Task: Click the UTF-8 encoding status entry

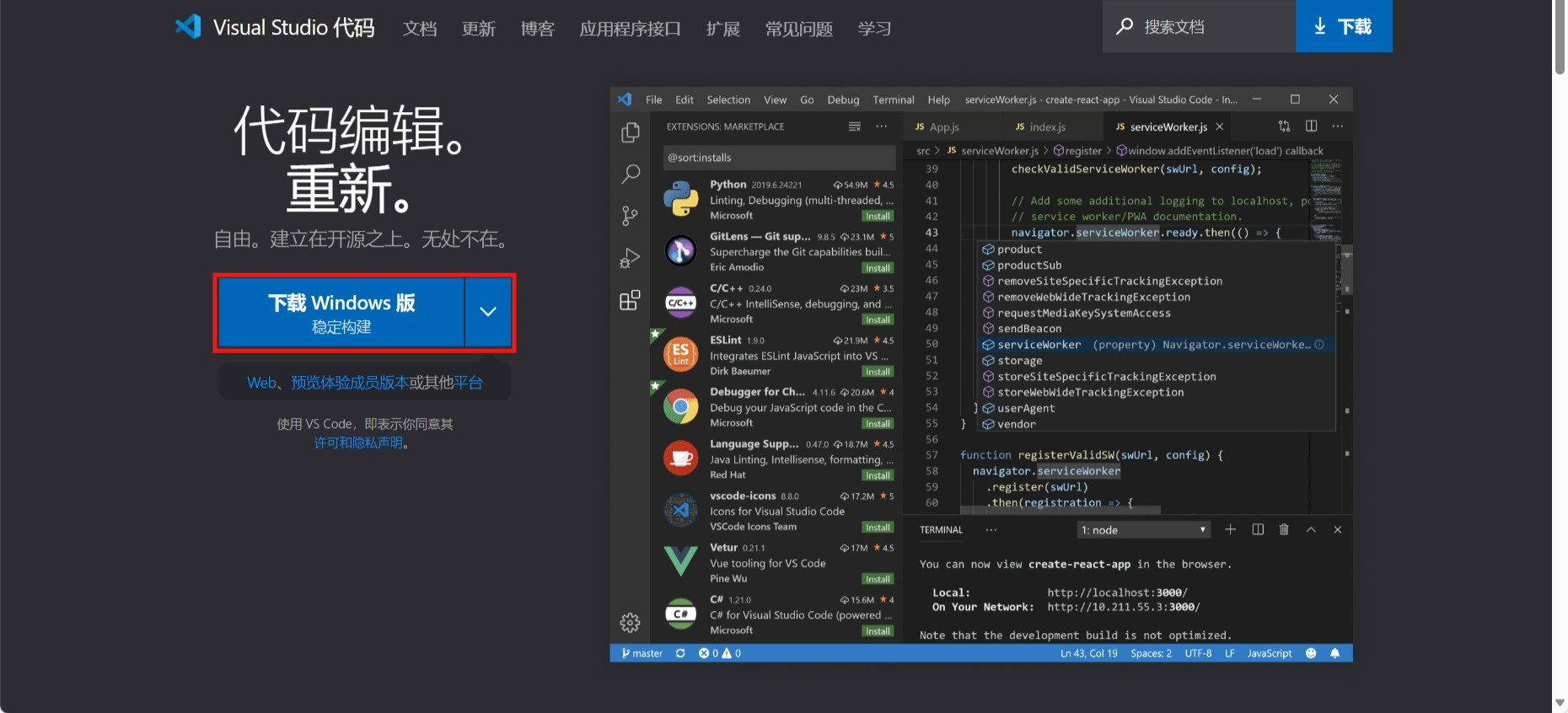Action: point(1198,653)
